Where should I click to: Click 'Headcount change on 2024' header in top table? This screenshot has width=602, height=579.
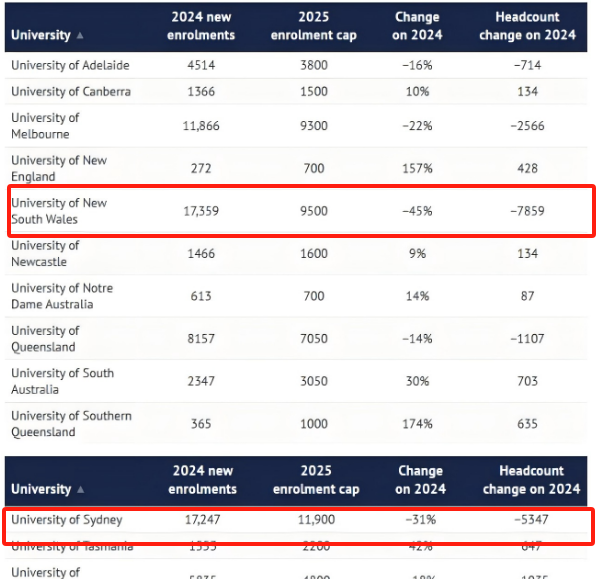tap(528, 26)
